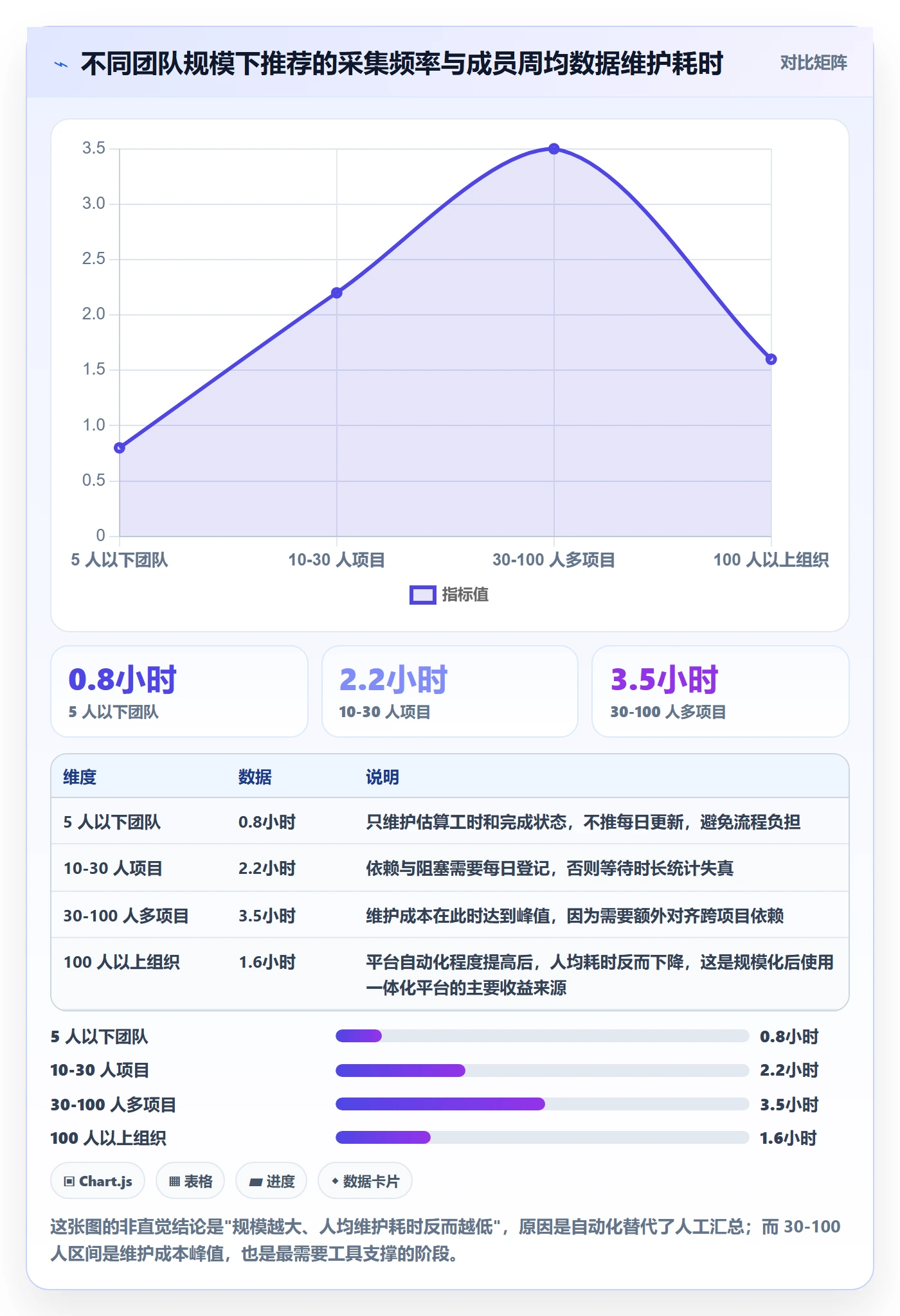The image size is (900, 1316).
Task: Click the peak data point at 3.5
Action: click(554, 149)
